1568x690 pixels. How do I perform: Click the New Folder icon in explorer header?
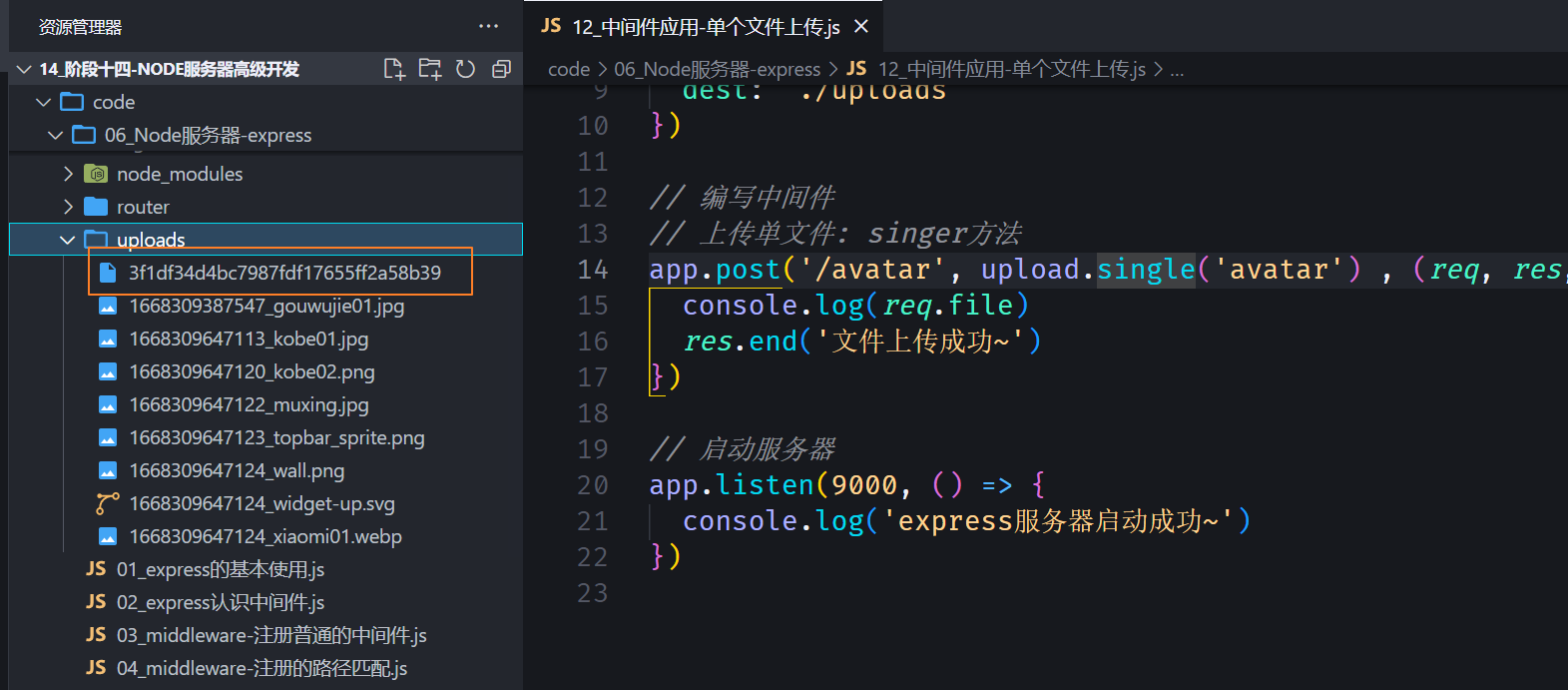[430, 69]
